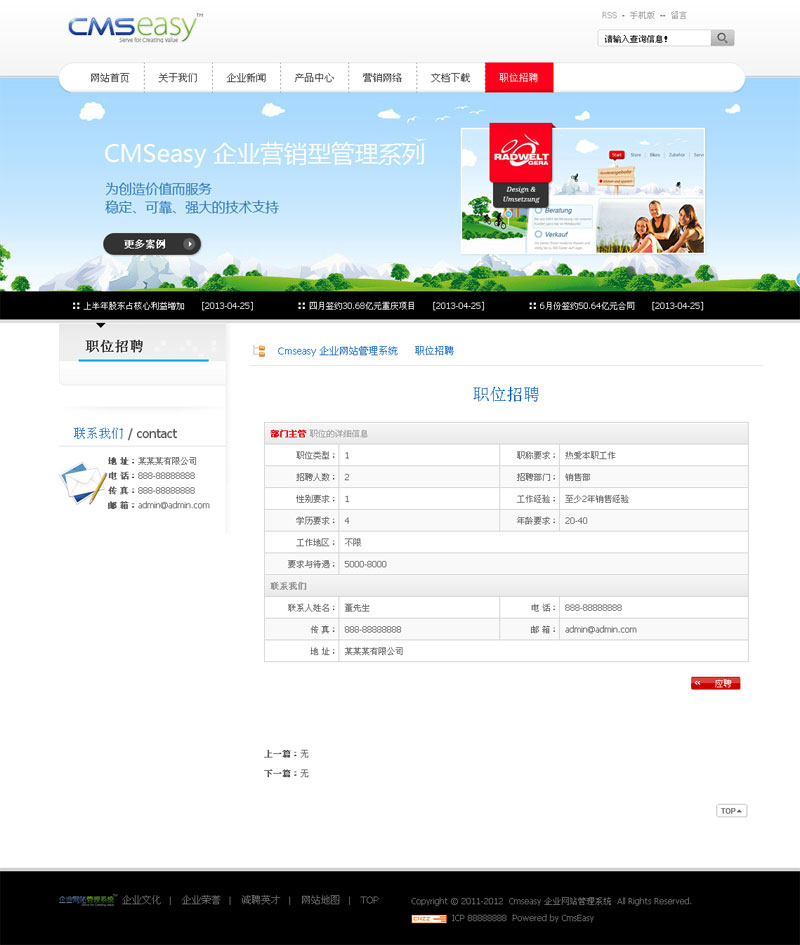Viewport: 800px width, 945px height.
Task: Open the 产品中心 navigation menu
Action: pyautogui.click(x=314, y=78)
